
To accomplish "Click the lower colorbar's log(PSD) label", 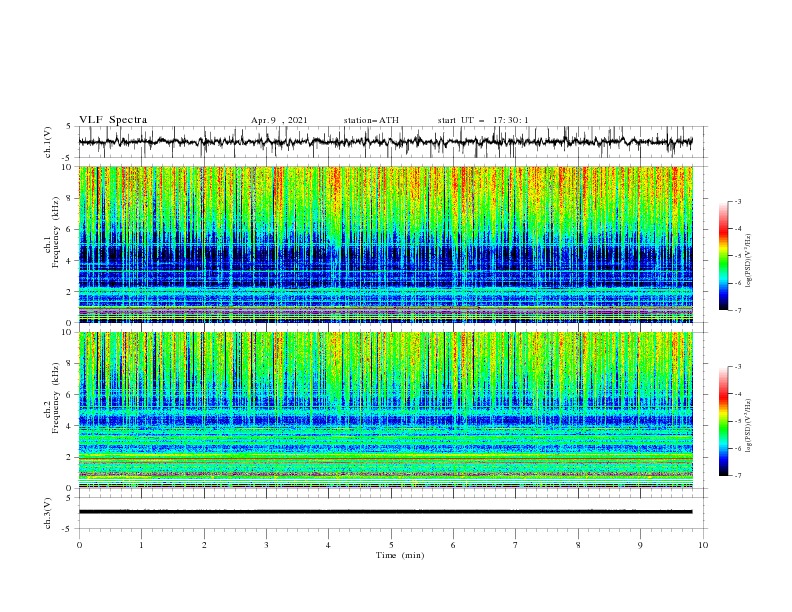I will point(750,425).
